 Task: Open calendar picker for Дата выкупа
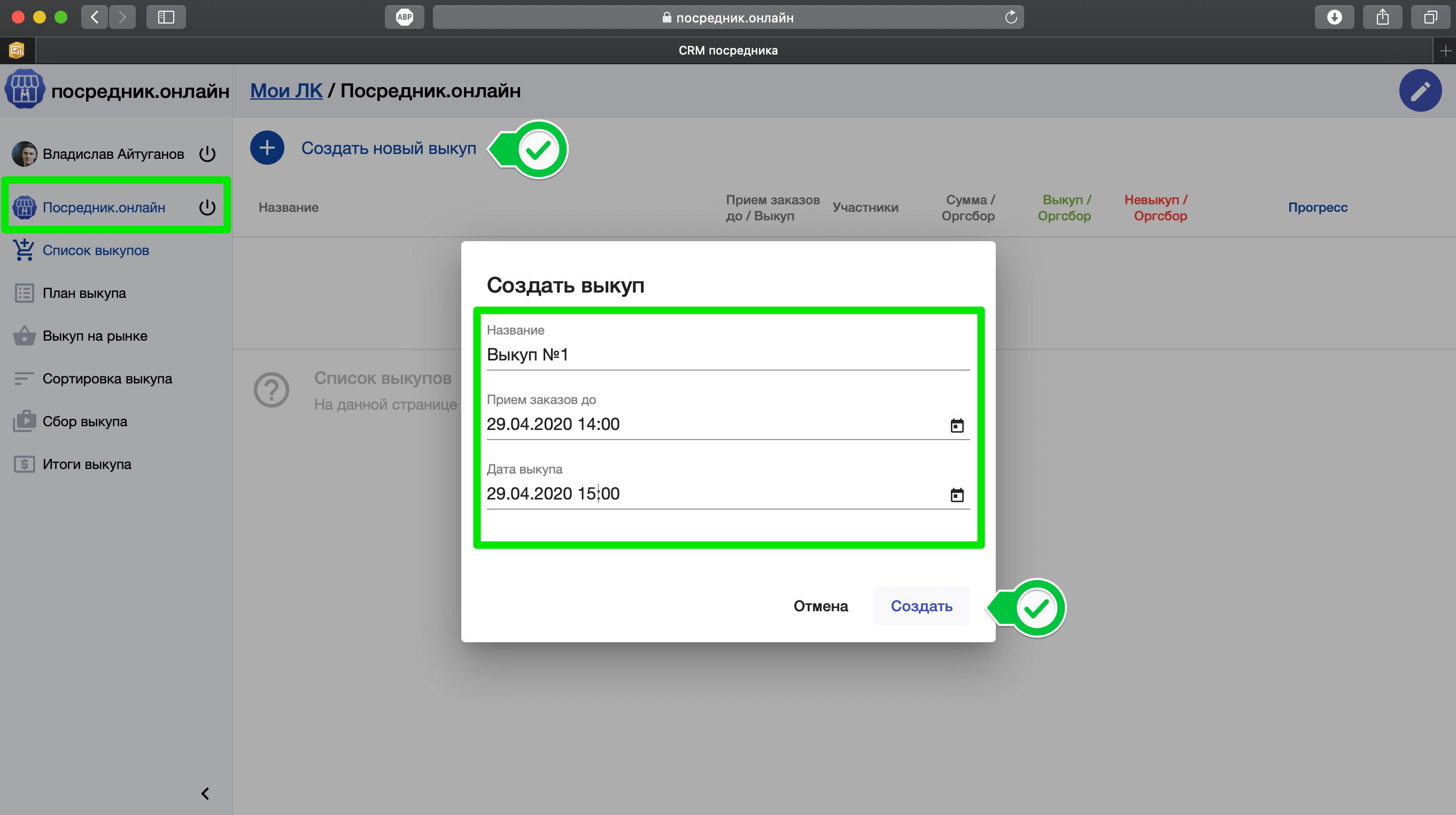(956, 495)
